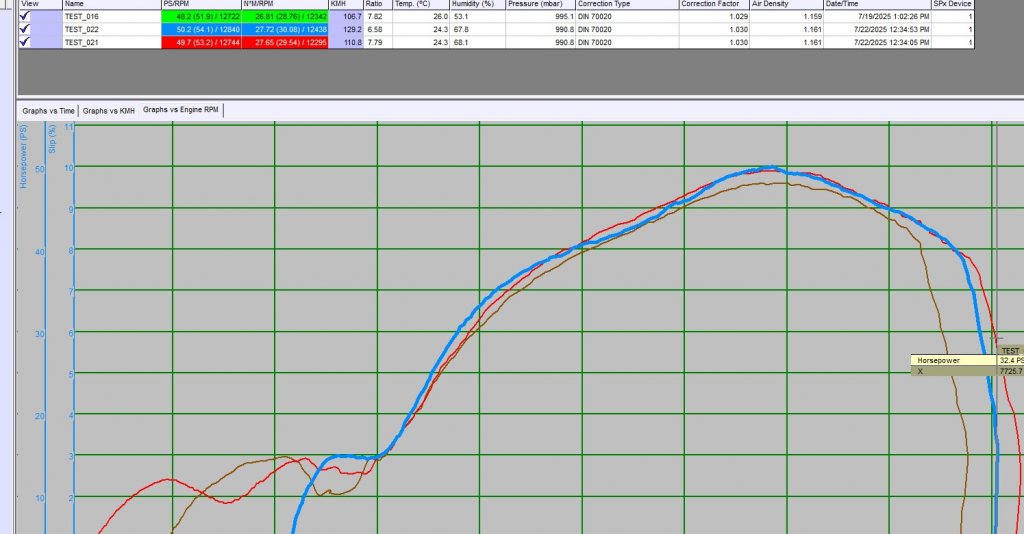Select the Graphs vs Engine RPM tab
The image size is (1024, 534).
coord(181,110)
